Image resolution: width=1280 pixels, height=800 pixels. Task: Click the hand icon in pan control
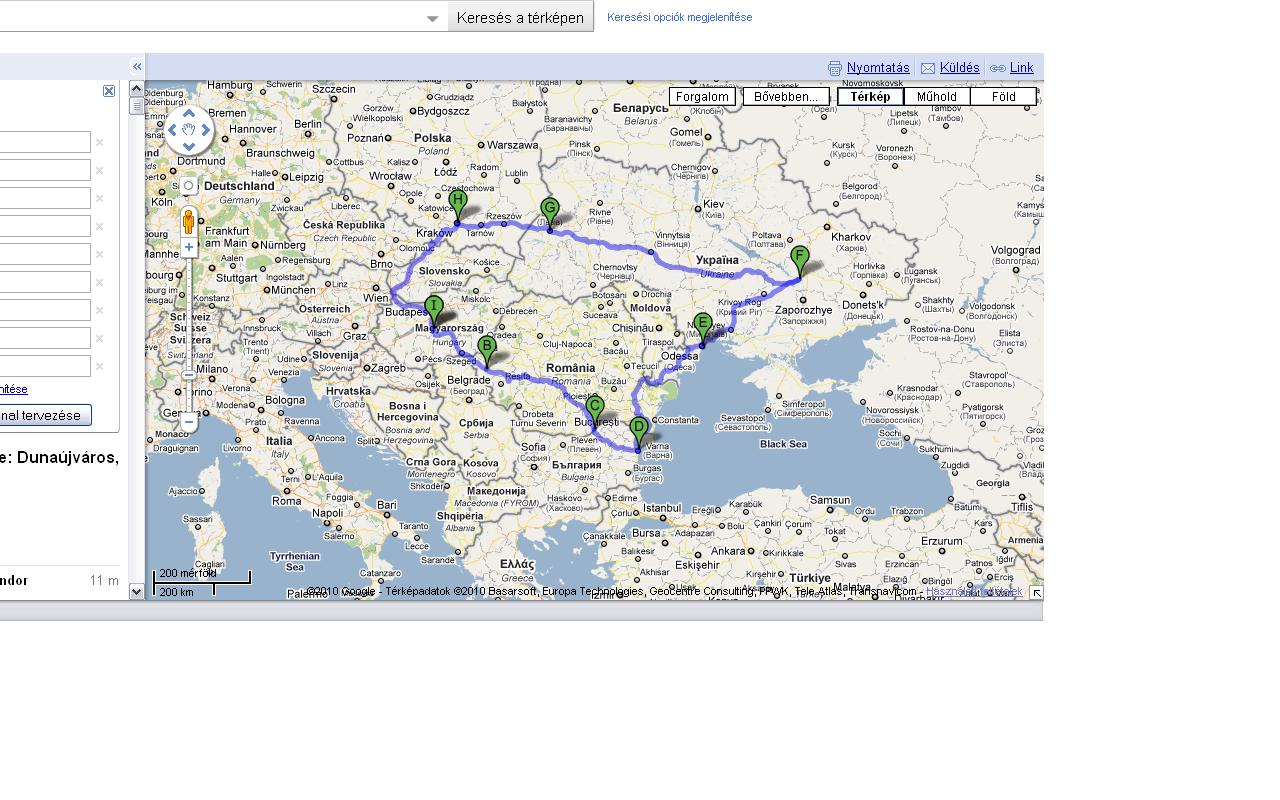coord(189,130)
